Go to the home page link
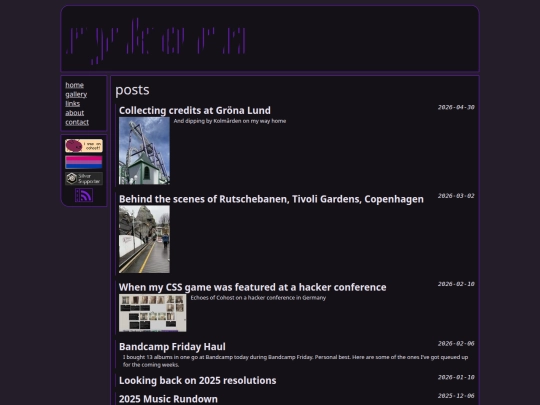The image size is (540, 405). tap(74, 85)
